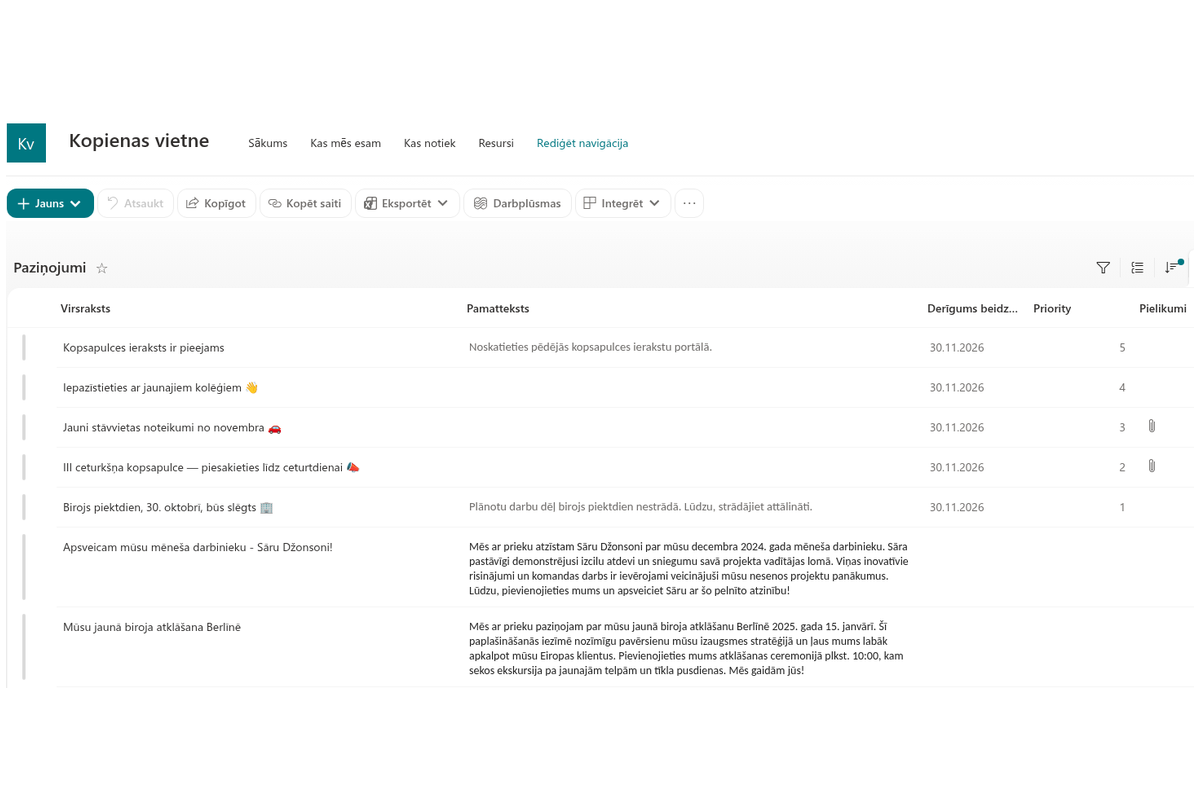The height and width of the screenshot is (800, 1200).
Task: Open item Mūsu jaunā biroja atklāšana Berlīnē
Action: (x=151, y=627)
